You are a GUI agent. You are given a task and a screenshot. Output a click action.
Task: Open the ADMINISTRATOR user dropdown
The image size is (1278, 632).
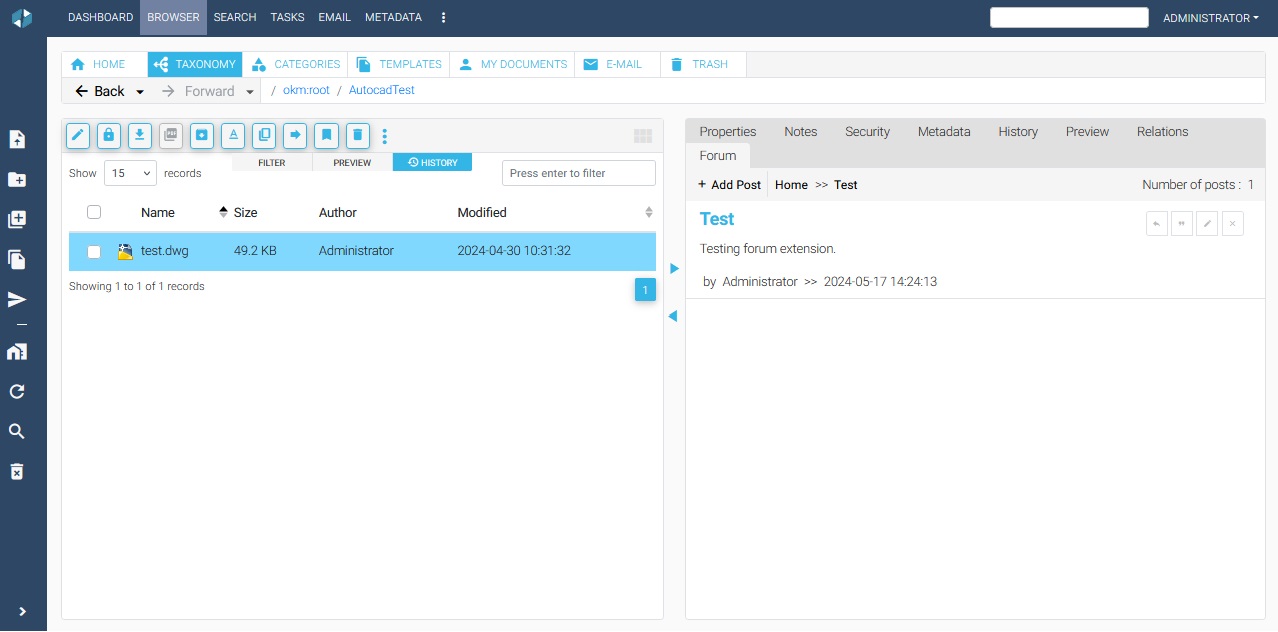1210,18
